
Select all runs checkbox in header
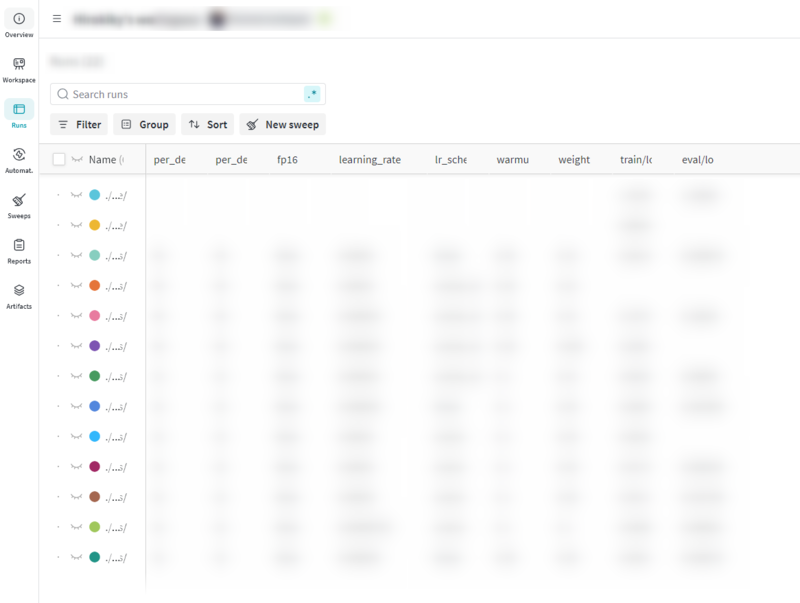tap(59, 159)
